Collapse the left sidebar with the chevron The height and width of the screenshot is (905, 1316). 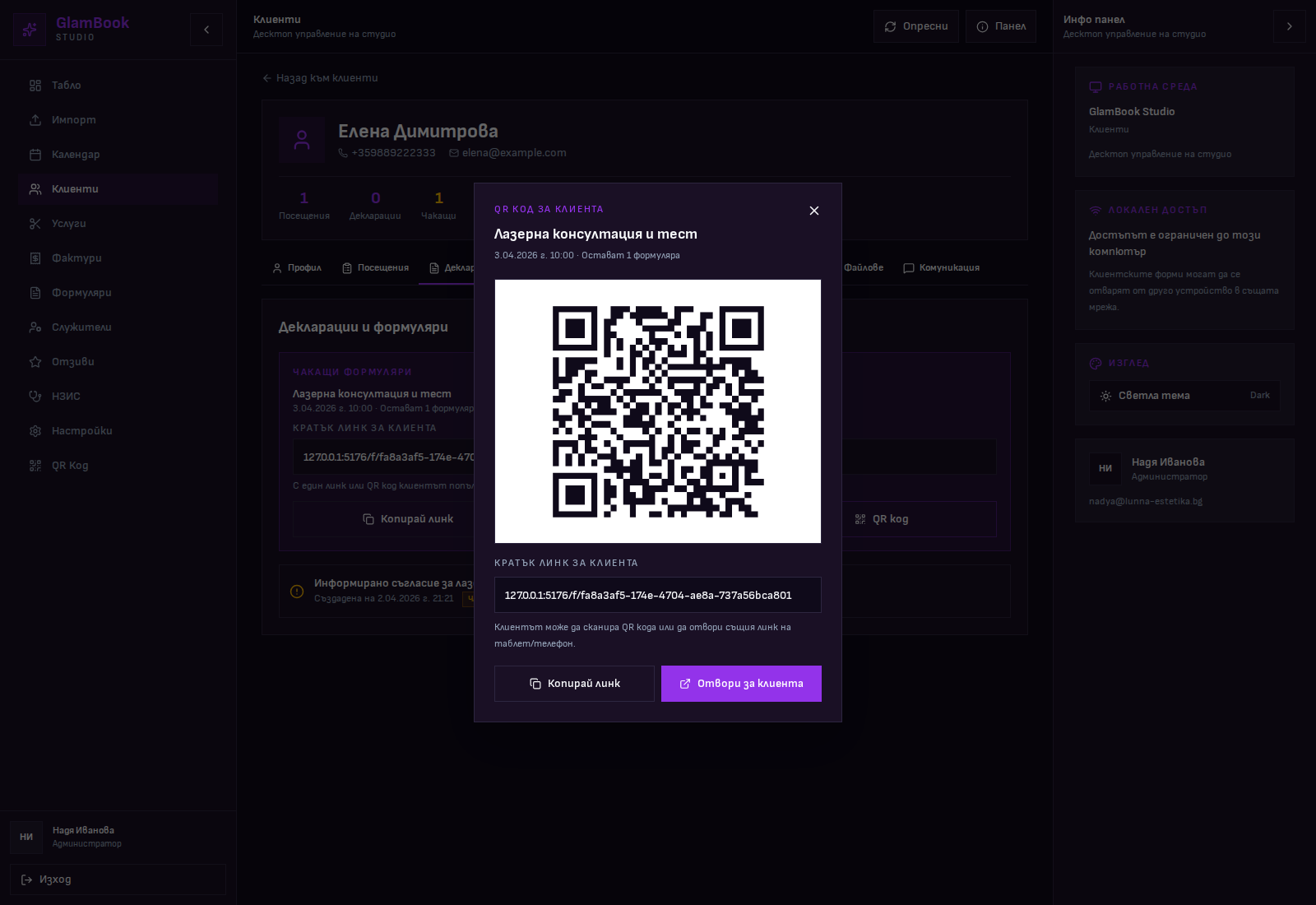pyautogui.click(x=206, y=29)
